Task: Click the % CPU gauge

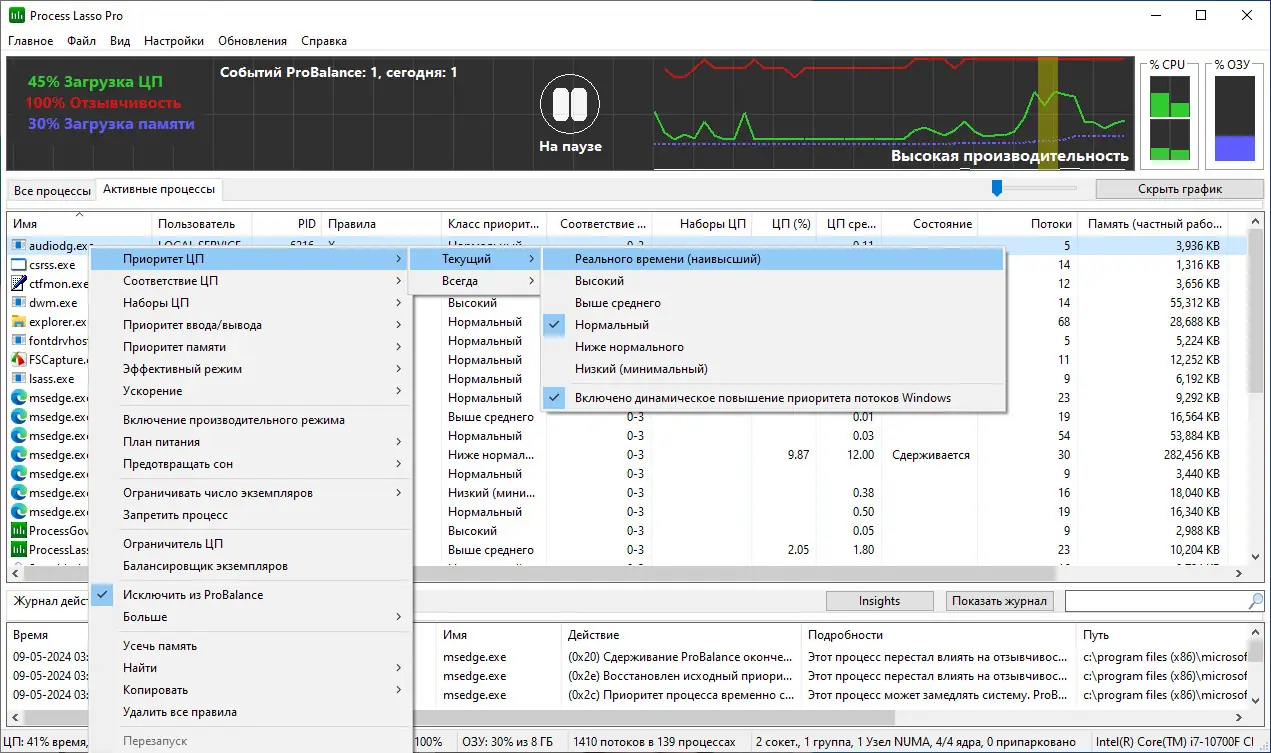Action: [x=1169, y=118]
